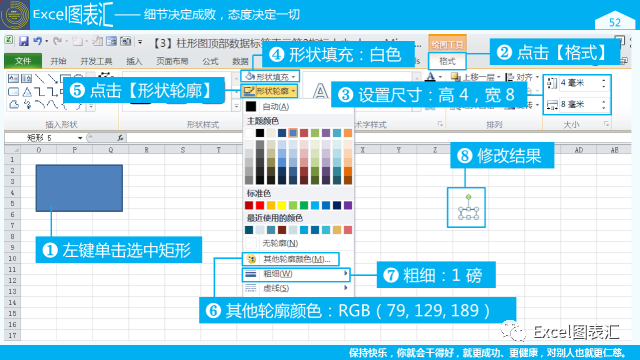Screen dimensions: 640x360
Task: Click the Undo arrow icon
Action: pyautogui.click(x=38, y=41)
